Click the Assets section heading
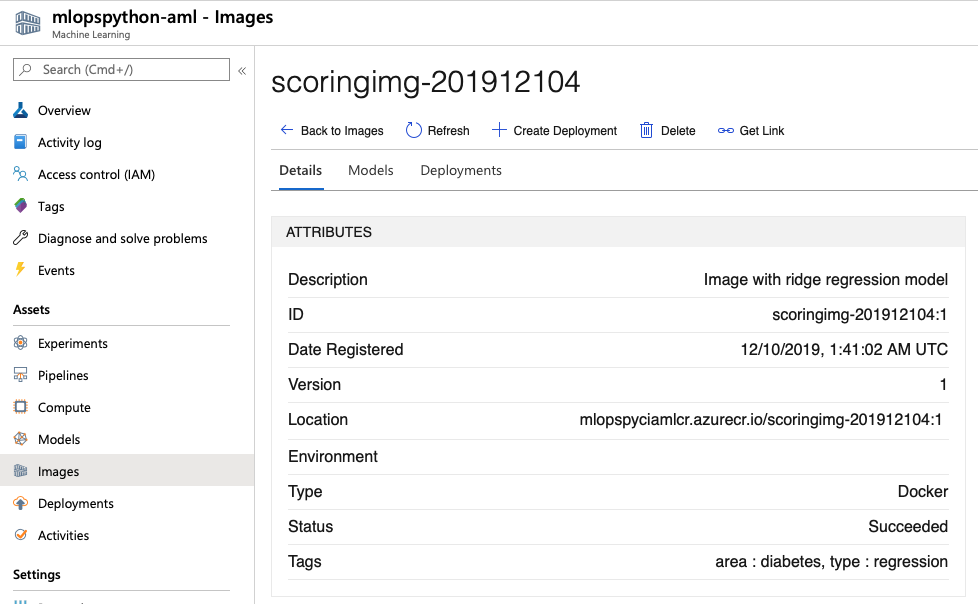Viewport: 978px width, 604px height. point(31,309)
